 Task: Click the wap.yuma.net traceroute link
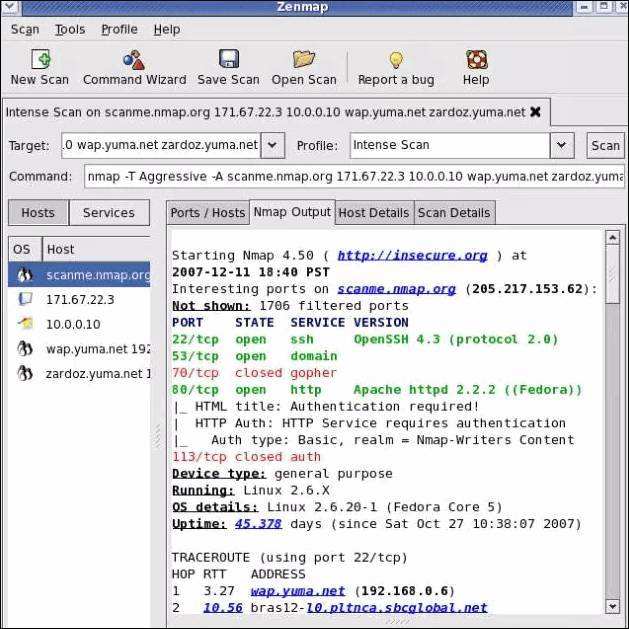click(x=298, y=590)
